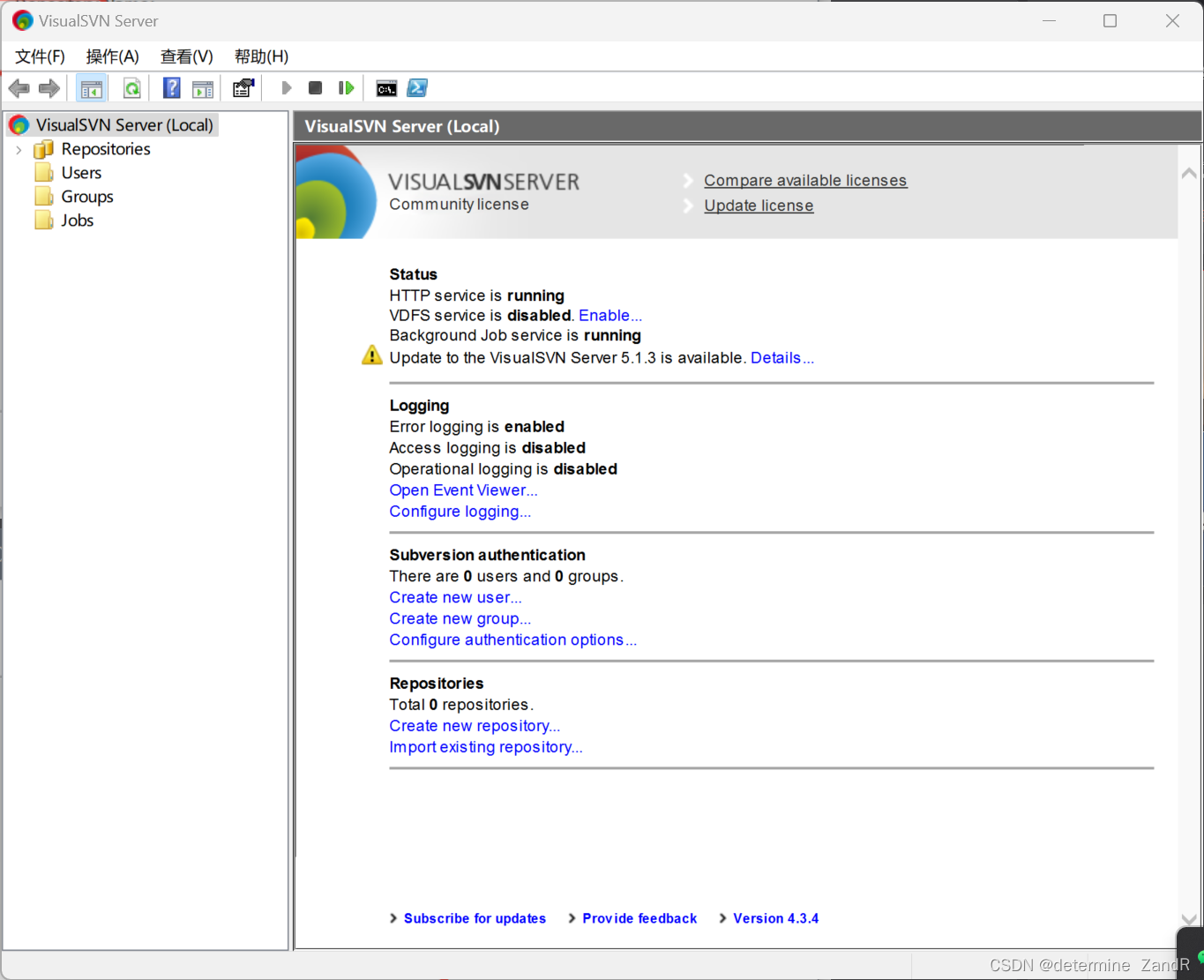Image resolution: width=1204 pixels, height=980 pixels.
Task: Click the Start service play icon
Action: [286, 88]
